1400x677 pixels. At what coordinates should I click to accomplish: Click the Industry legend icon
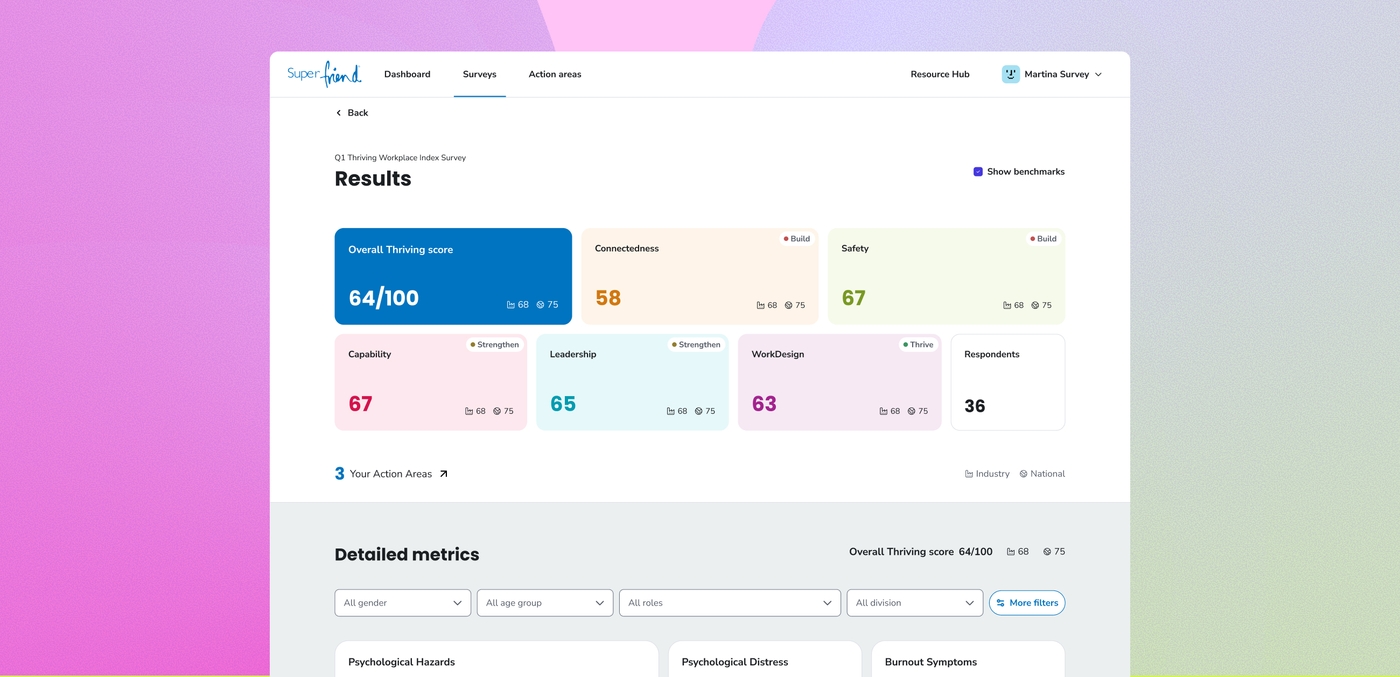click(x=969, y=474)
